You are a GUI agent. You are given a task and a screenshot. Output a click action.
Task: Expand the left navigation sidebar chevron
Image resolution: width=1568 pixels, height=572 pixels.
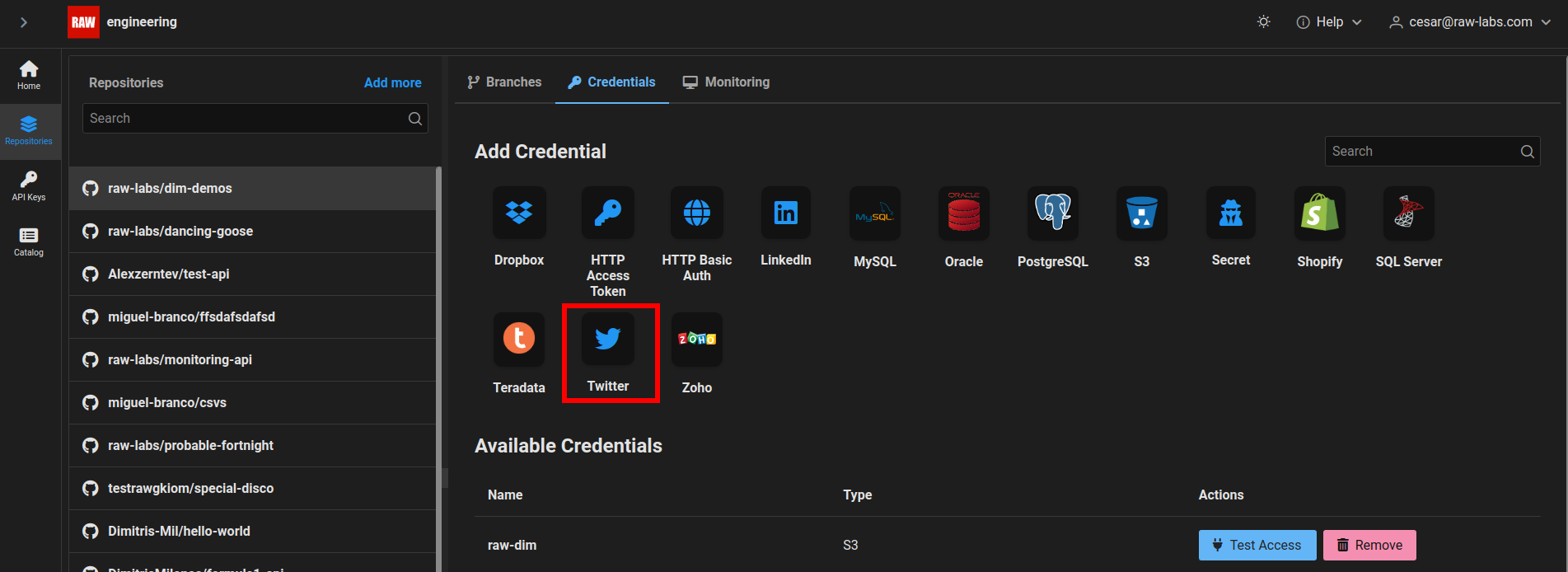pos(24,22)
